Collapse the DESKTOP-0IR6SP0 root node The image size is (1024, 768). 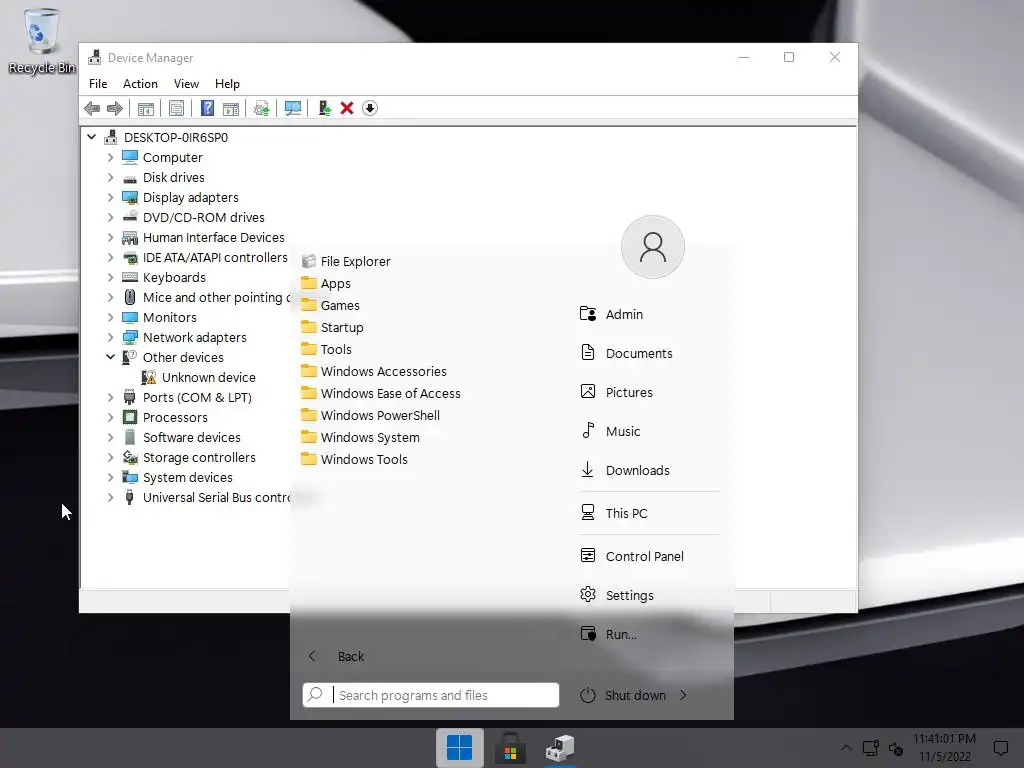91,137
